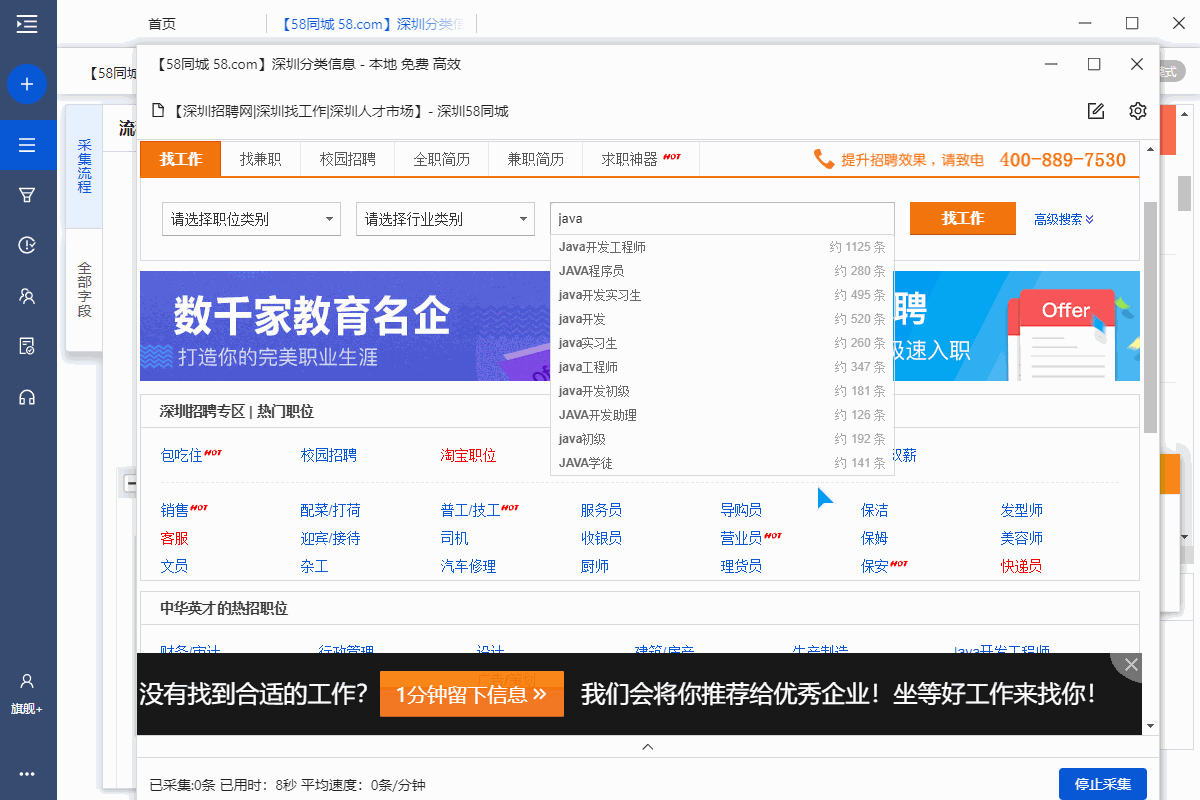Image resolution: width=1200 pixels, height=800 pixels.
Task: Close the black bottom banner with X
Action: point(1131,665)
